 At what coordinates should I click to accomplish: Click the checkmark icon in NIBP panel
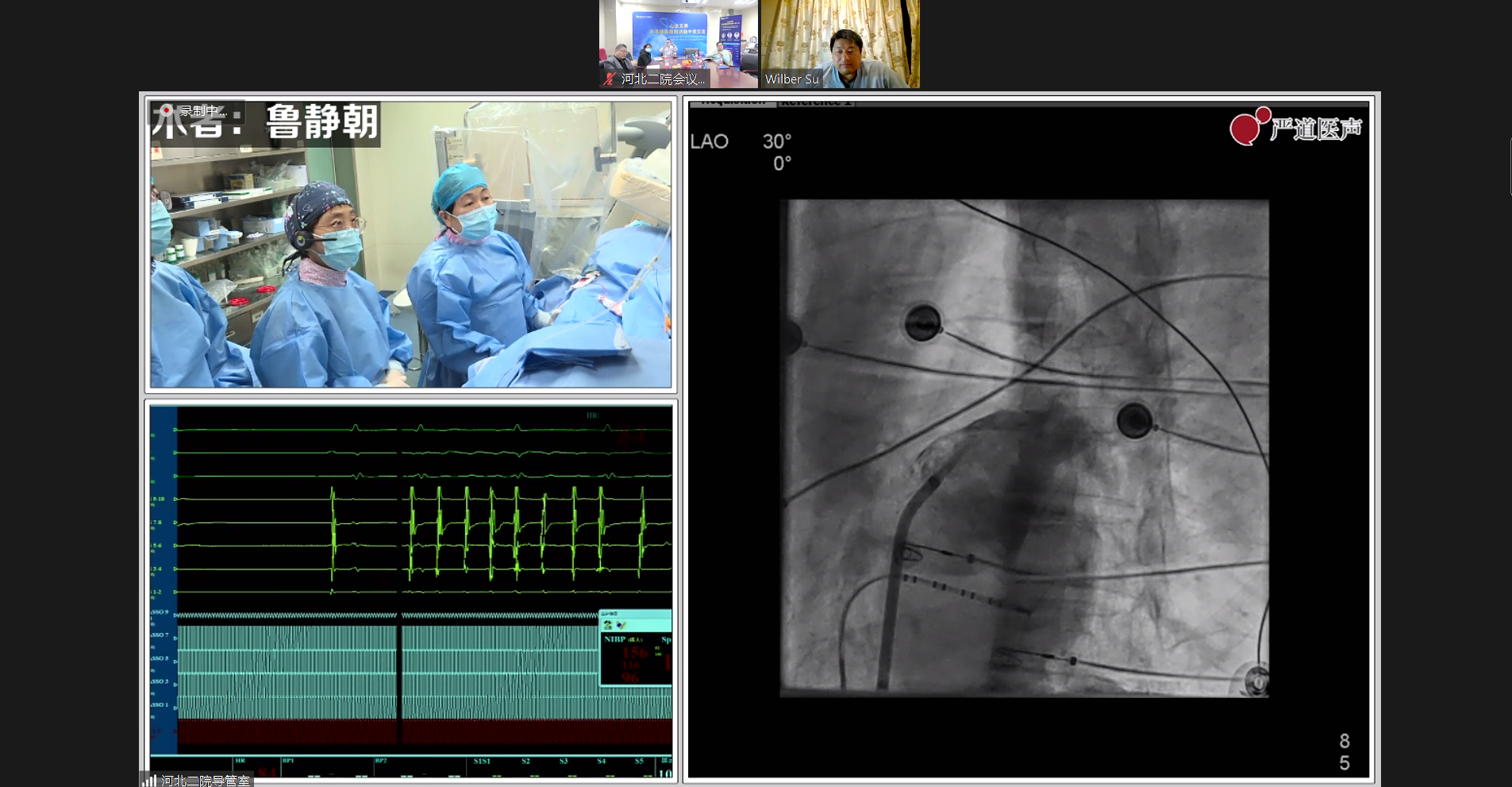click(621, 625)
